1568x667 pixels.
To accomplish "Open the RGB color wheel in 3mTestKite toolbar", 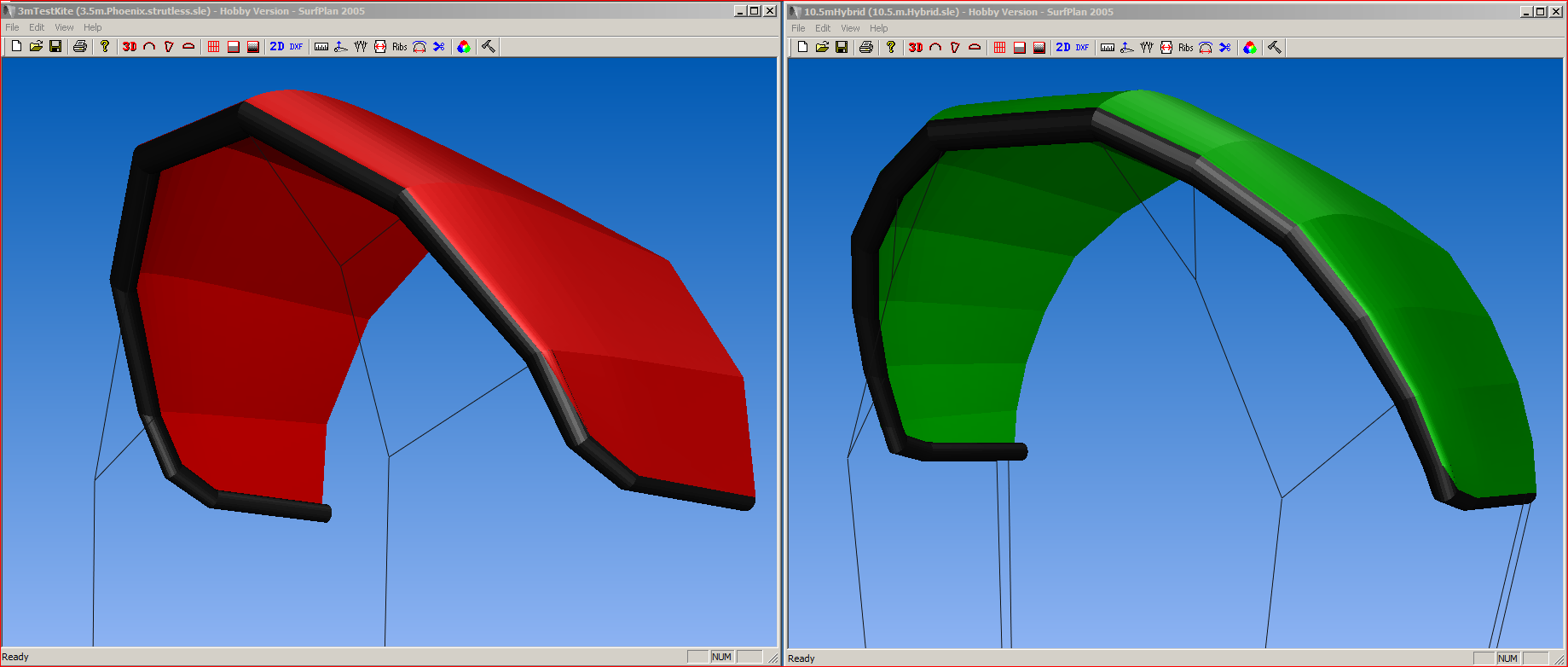I will [464, 47].
